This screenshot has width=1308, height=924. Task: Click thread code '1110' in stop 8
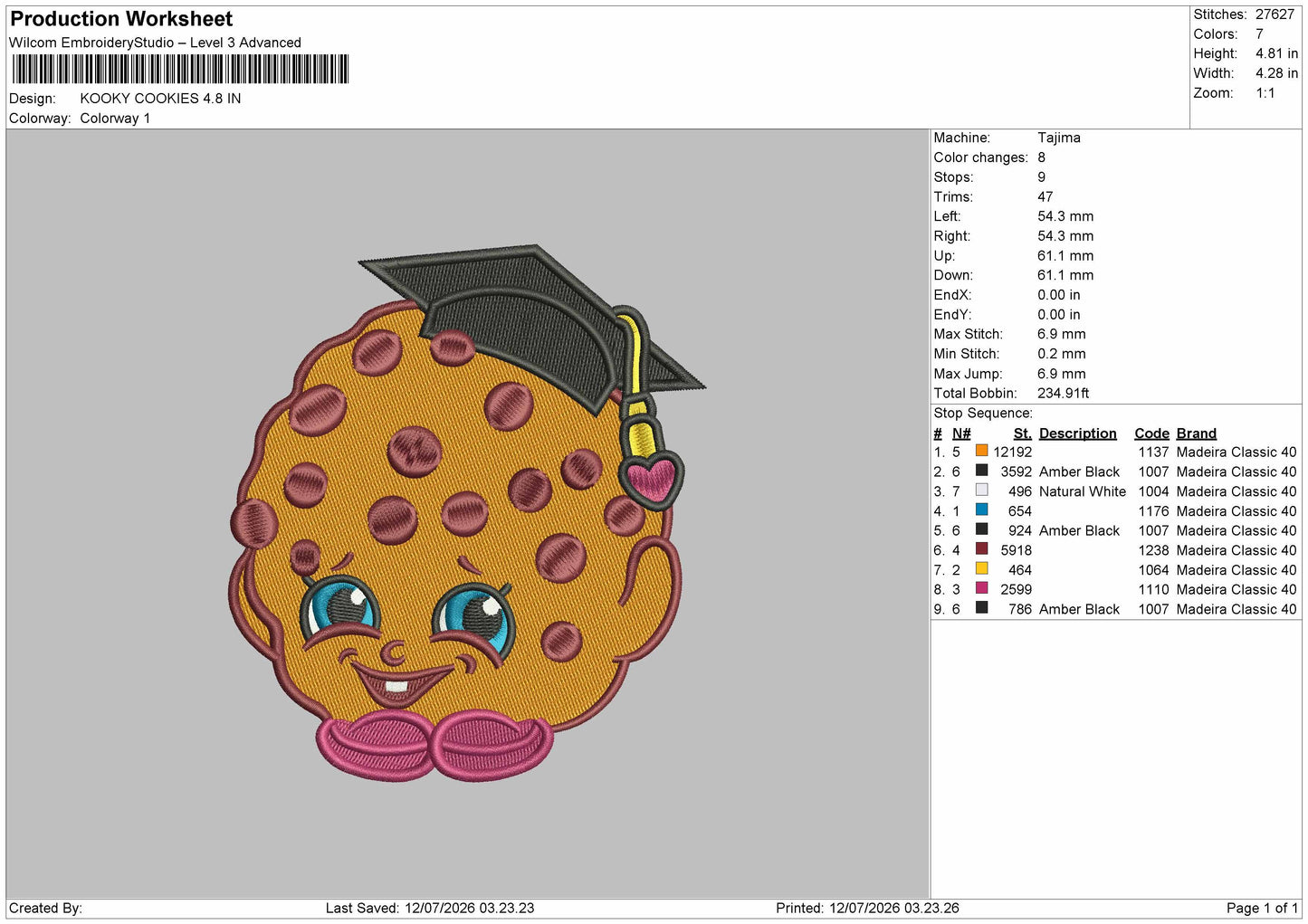1154,589
